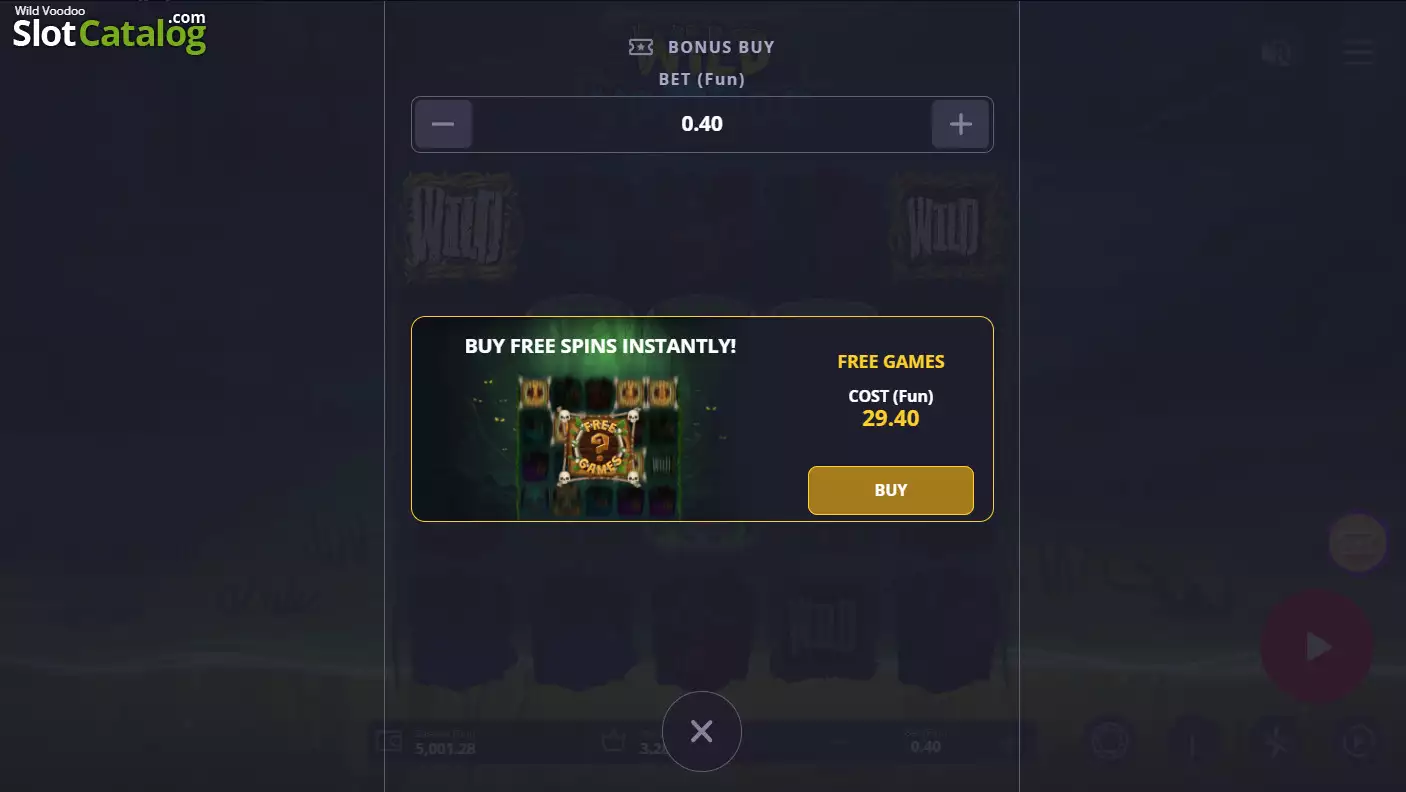Click the dimmed info icon in bottom bar
Image resolution: width=1406 pixels, height=792 pixels.
tap(1192, 742)
